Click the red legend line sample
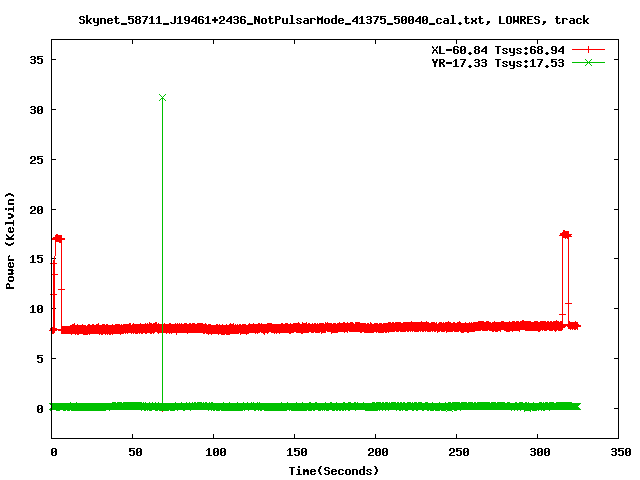 click(x=588, y=50)
